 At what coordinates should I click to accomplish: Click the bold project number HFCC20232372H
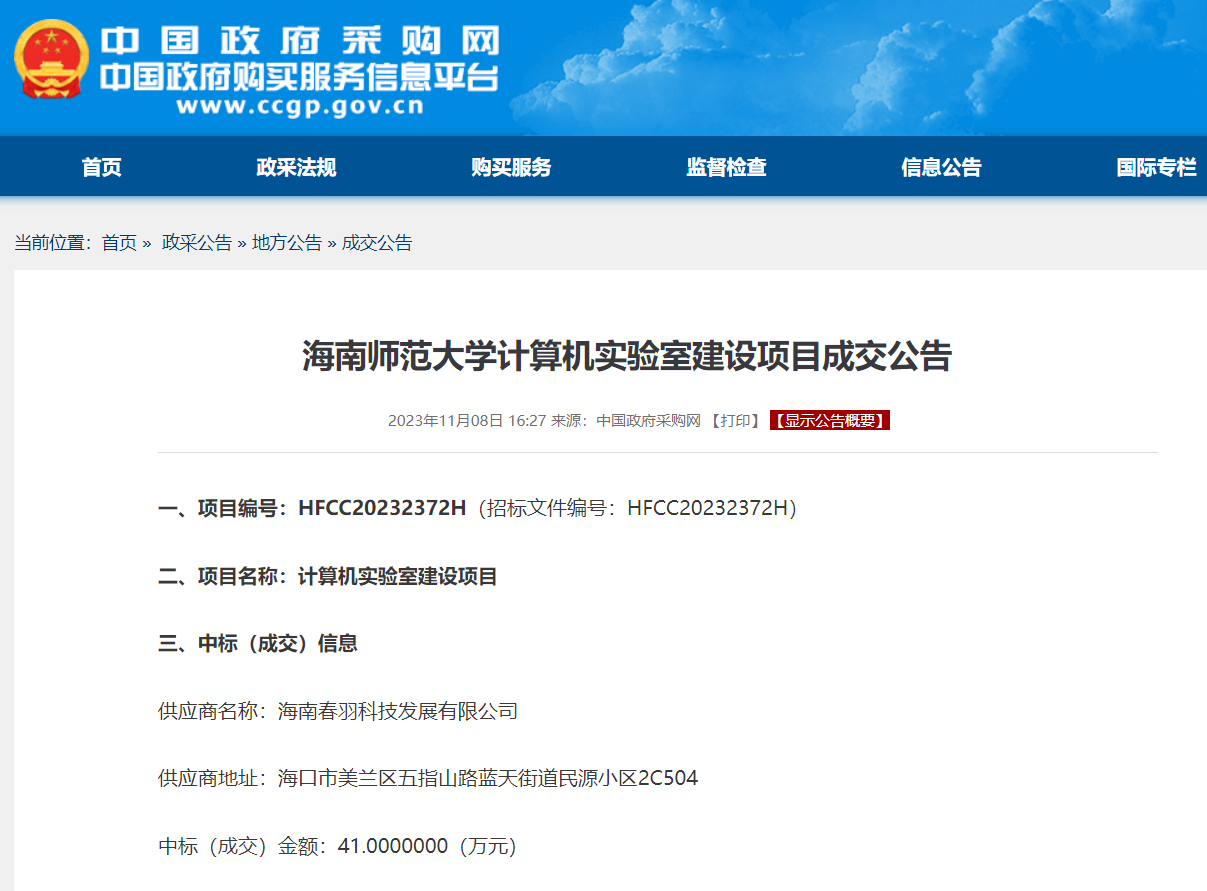[x=382, y=508]
